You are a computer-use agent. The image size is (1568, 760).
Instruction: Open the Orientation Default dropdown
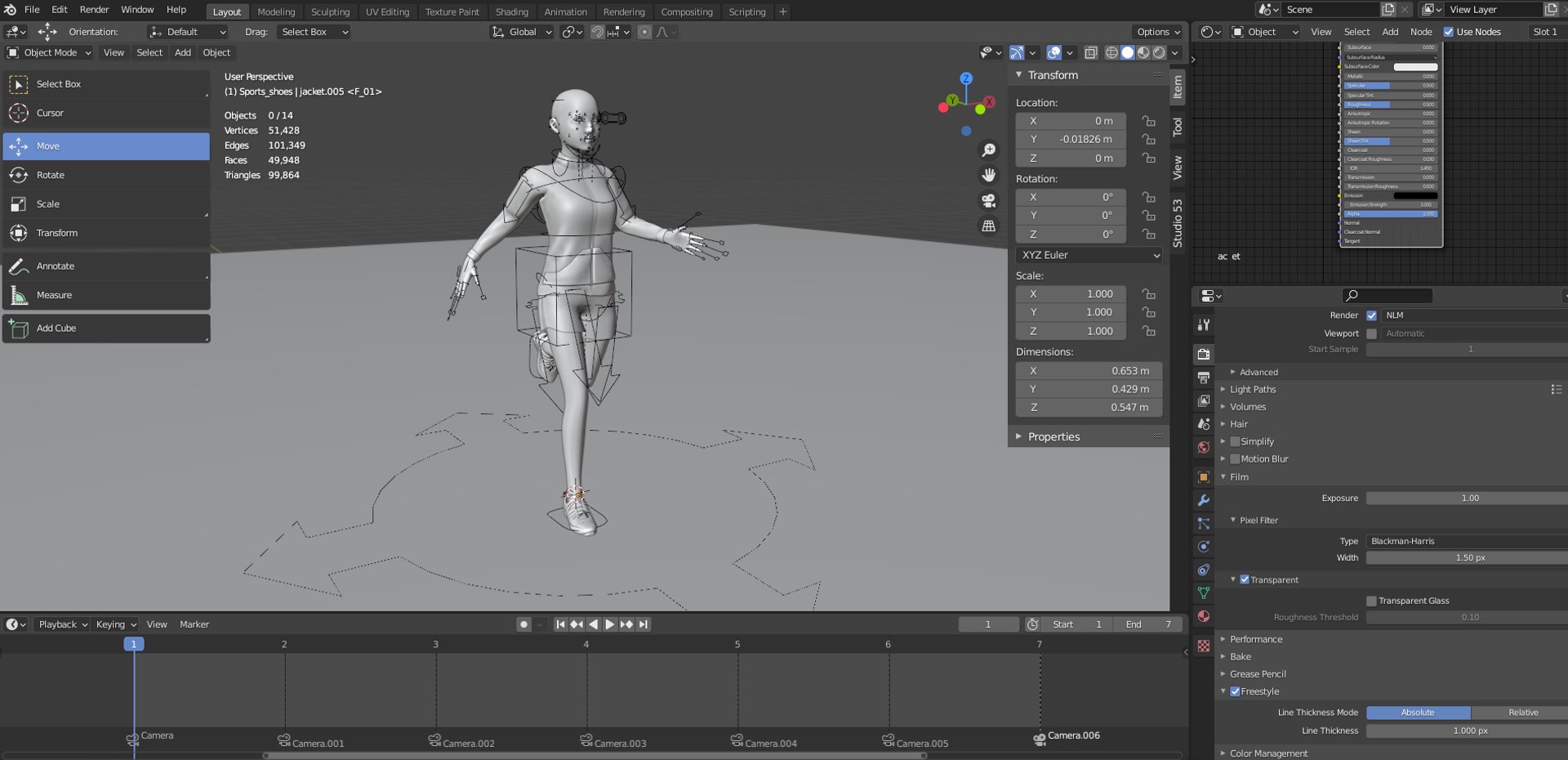[188, 32]
